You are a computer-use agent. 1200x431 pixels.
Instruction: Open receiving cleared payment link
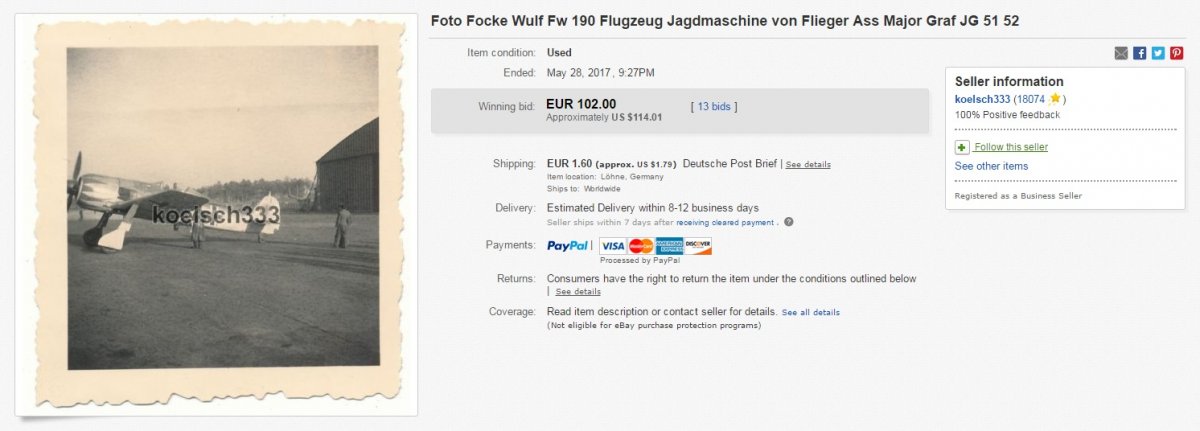725,222
